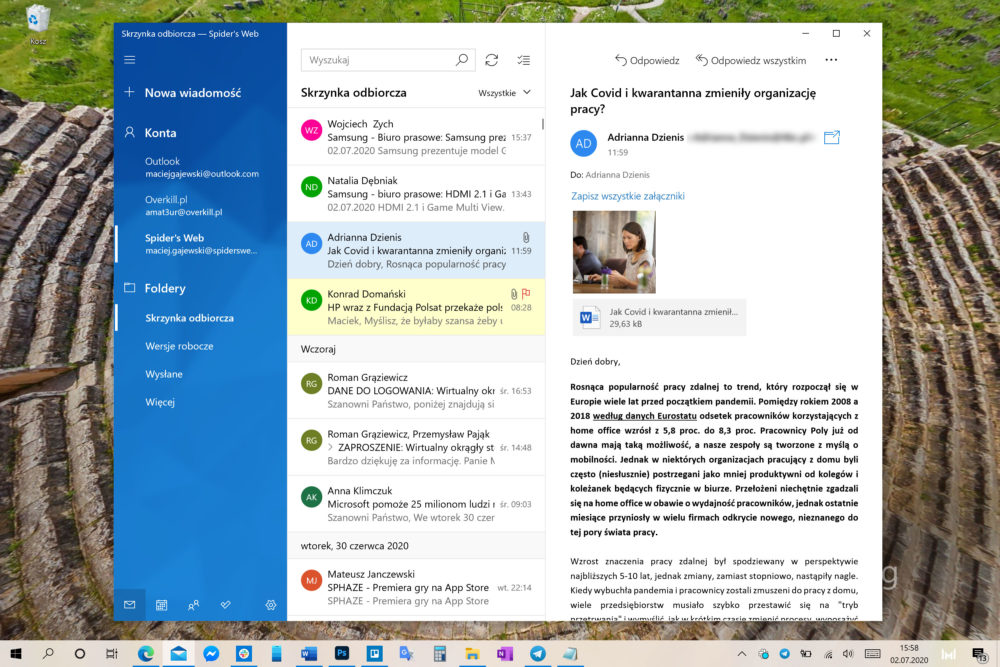Open Mateusz Janczewski SPHAZE email
The width and height of the screenshot is (1000, 667).
[416, 587]
